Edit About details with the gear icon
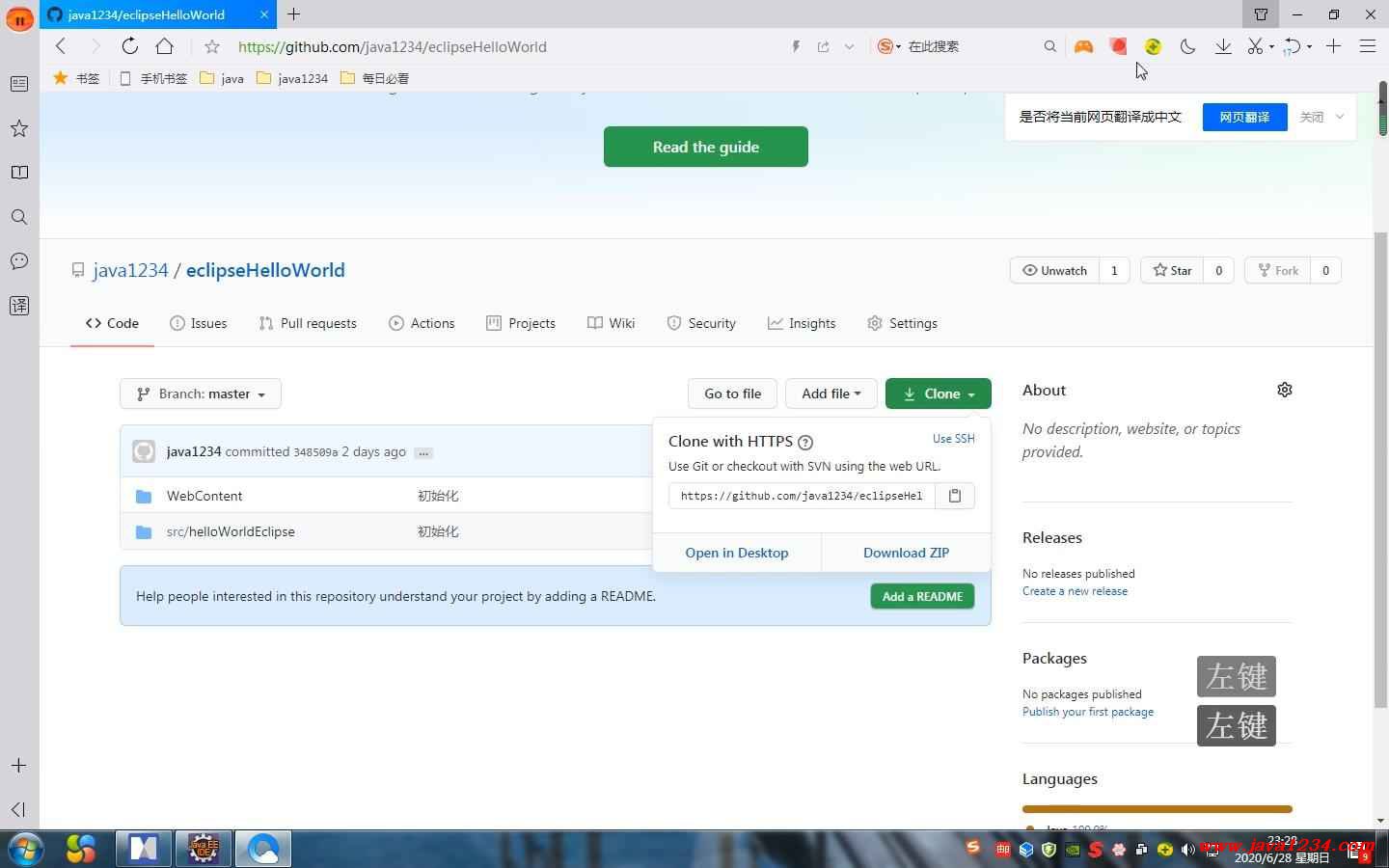The height and width of the screenshot is (868, 1389). tap(1285, 390)
